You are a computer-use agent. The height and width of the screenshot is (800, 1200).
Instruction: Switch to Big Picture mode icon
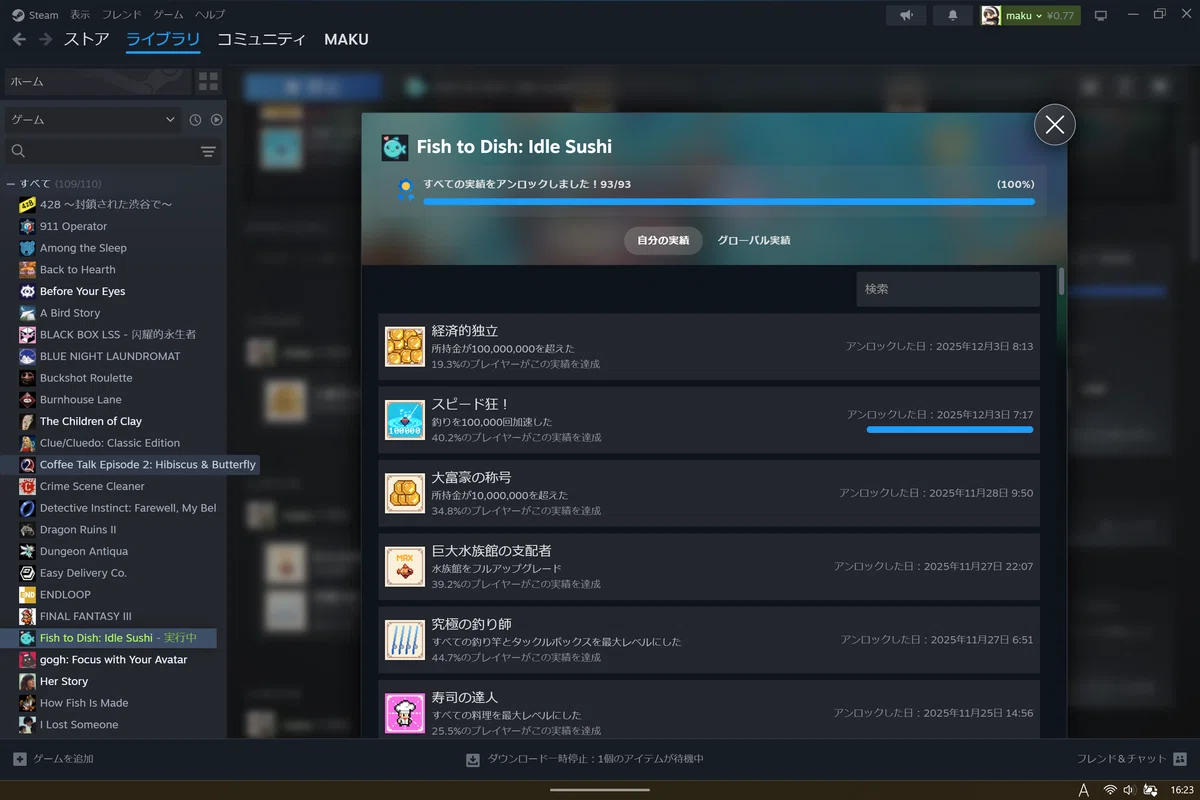tap(1101, 15)
